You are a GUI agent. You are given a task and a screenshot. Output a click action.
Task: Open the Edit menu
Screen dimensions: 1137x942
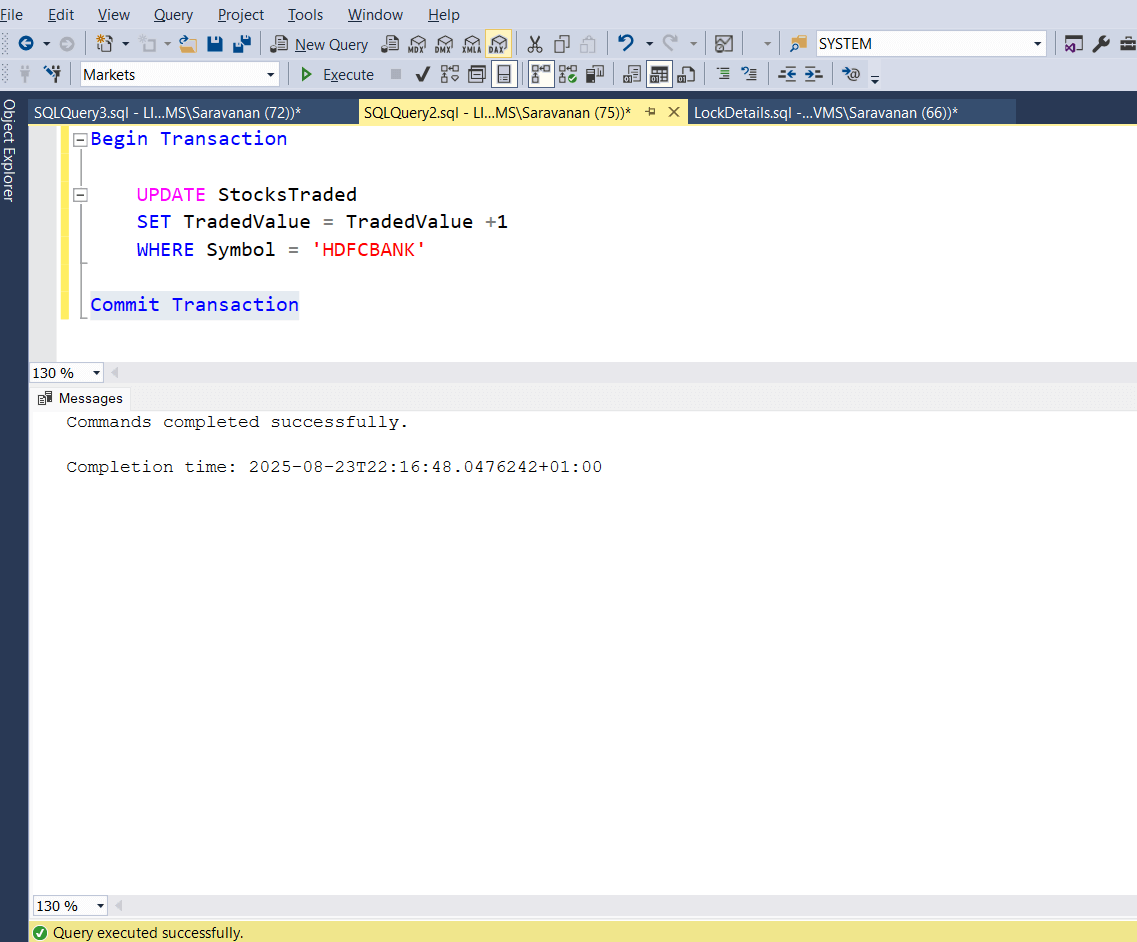(x=61, y=15)
